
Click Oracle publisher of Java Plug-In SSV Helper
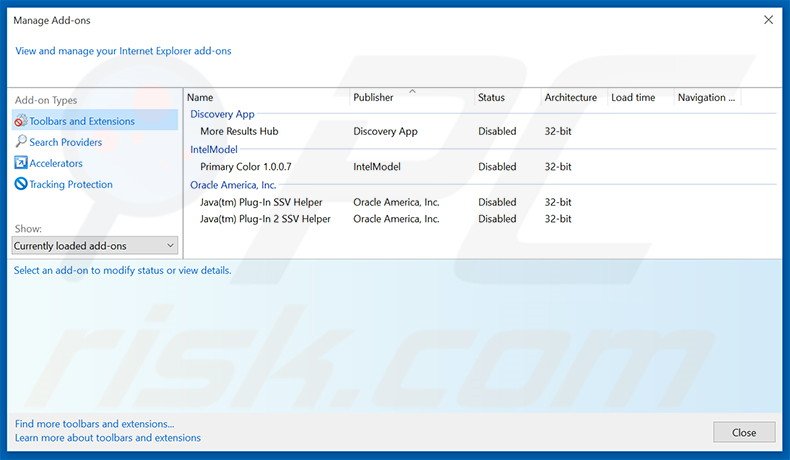click(x=396, y=202)
